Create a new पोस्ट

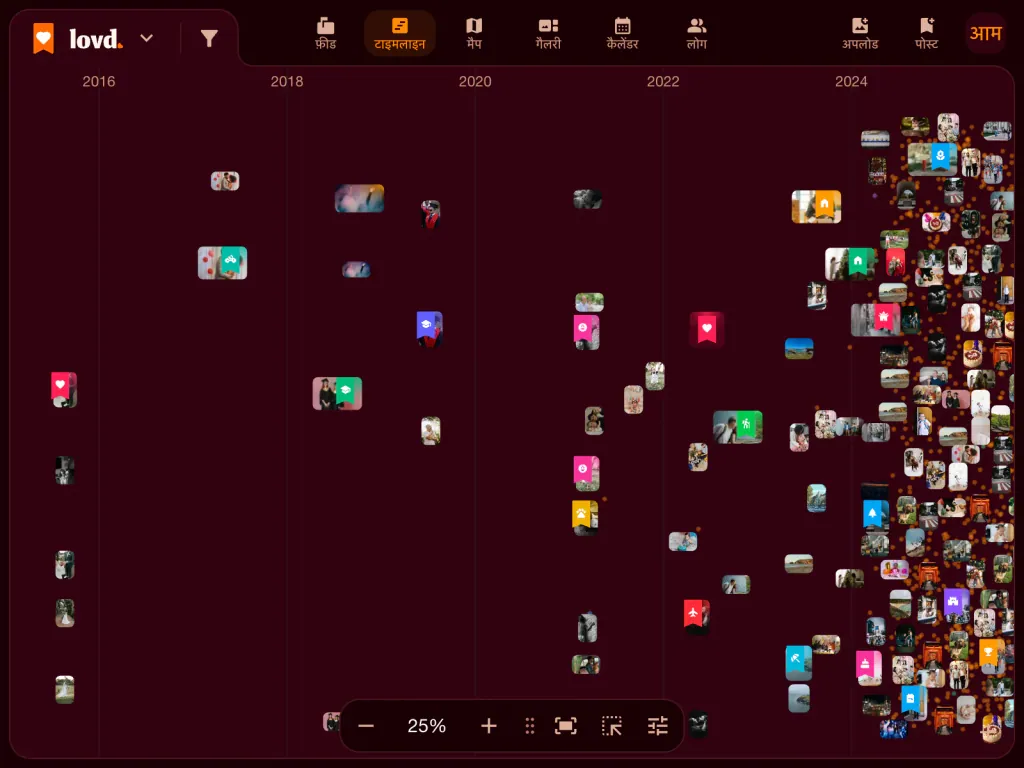(x=927, y=34)
